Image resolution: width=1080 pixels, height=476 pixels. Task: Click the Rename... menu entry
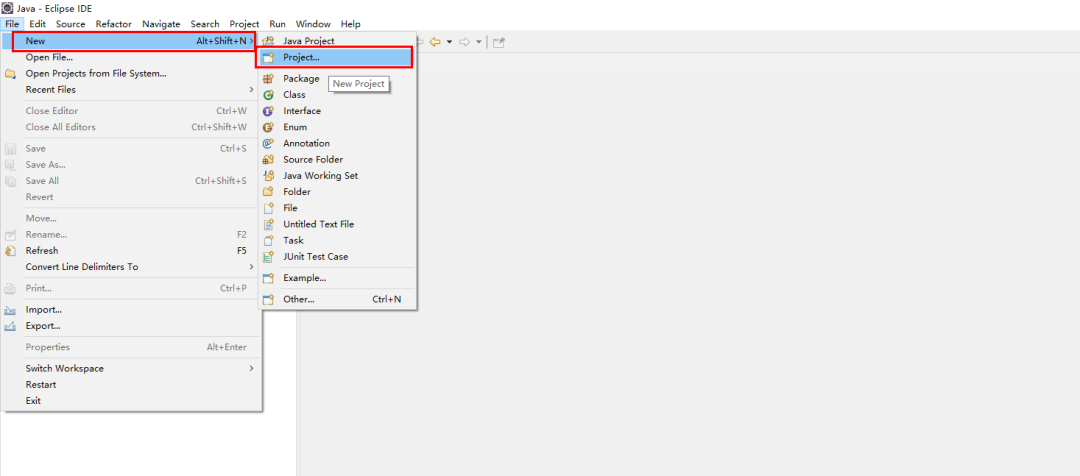click(131, 235)
